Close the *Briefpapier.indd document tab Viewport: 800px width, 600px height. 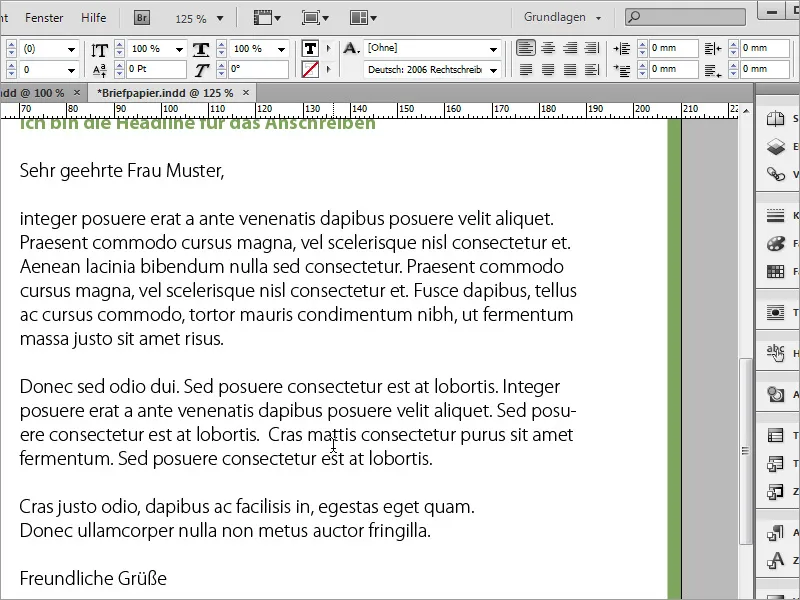click(x=246, y=92)
